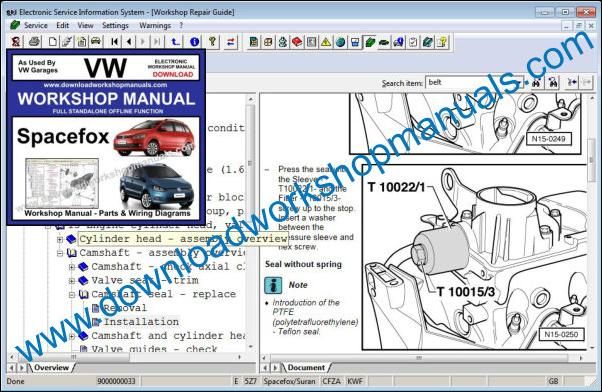Switch to the Overview tab

tap(51, 367)
